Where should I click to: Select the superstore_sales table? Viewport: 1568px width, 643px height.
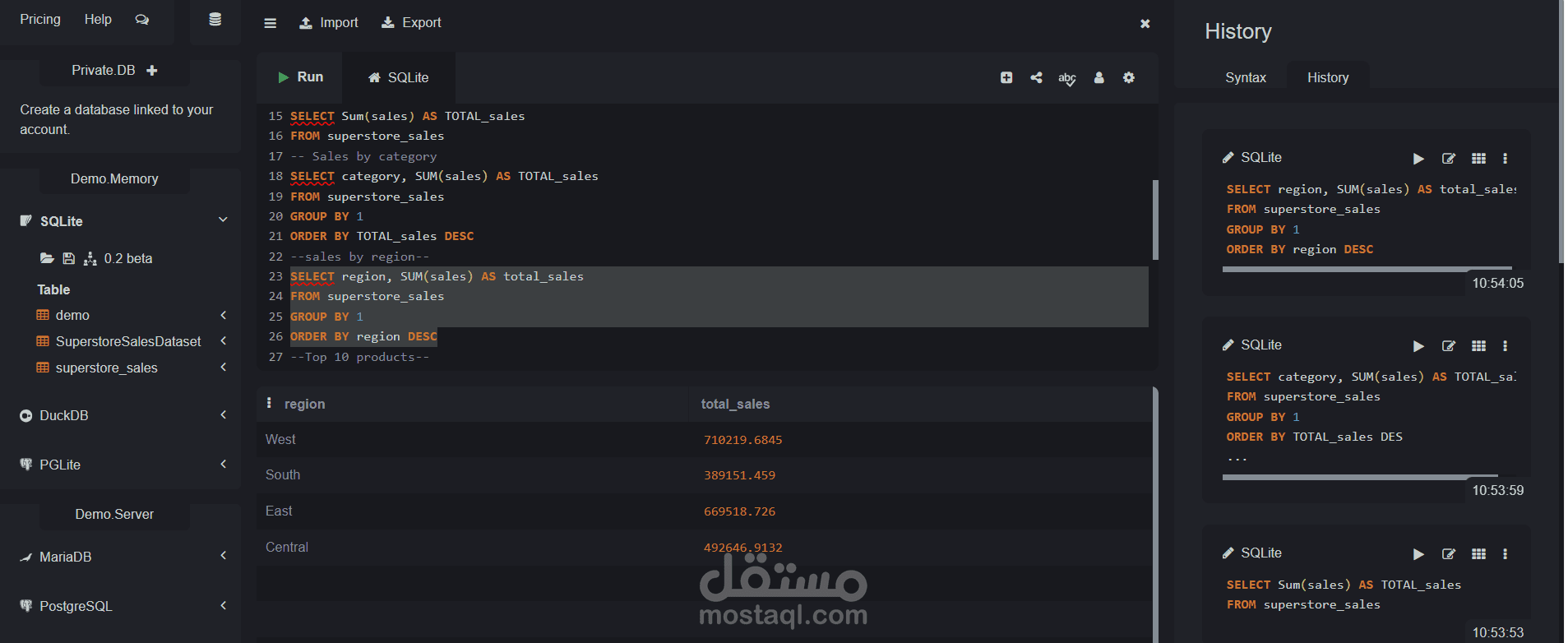coord(107,368)
